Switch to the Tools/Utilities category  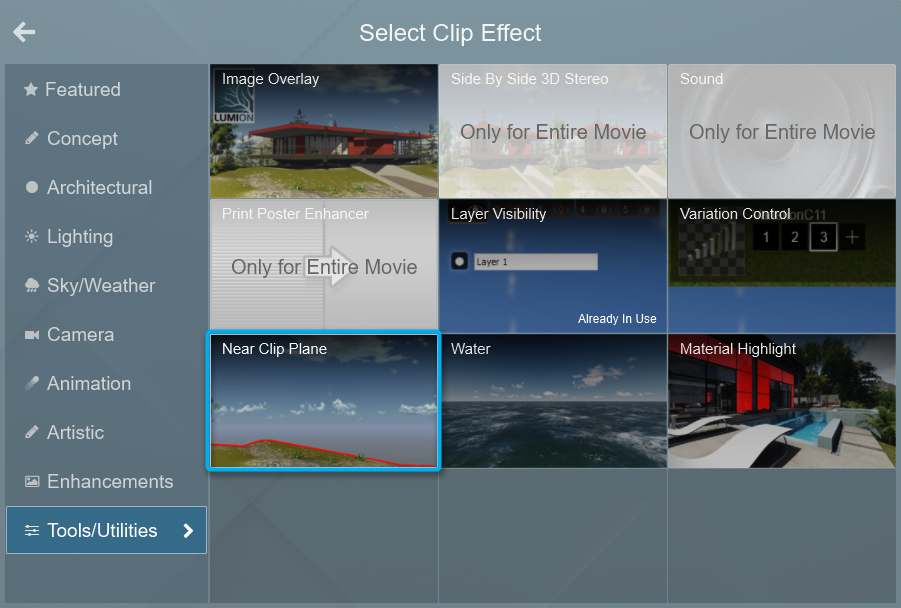coord(100,531)
